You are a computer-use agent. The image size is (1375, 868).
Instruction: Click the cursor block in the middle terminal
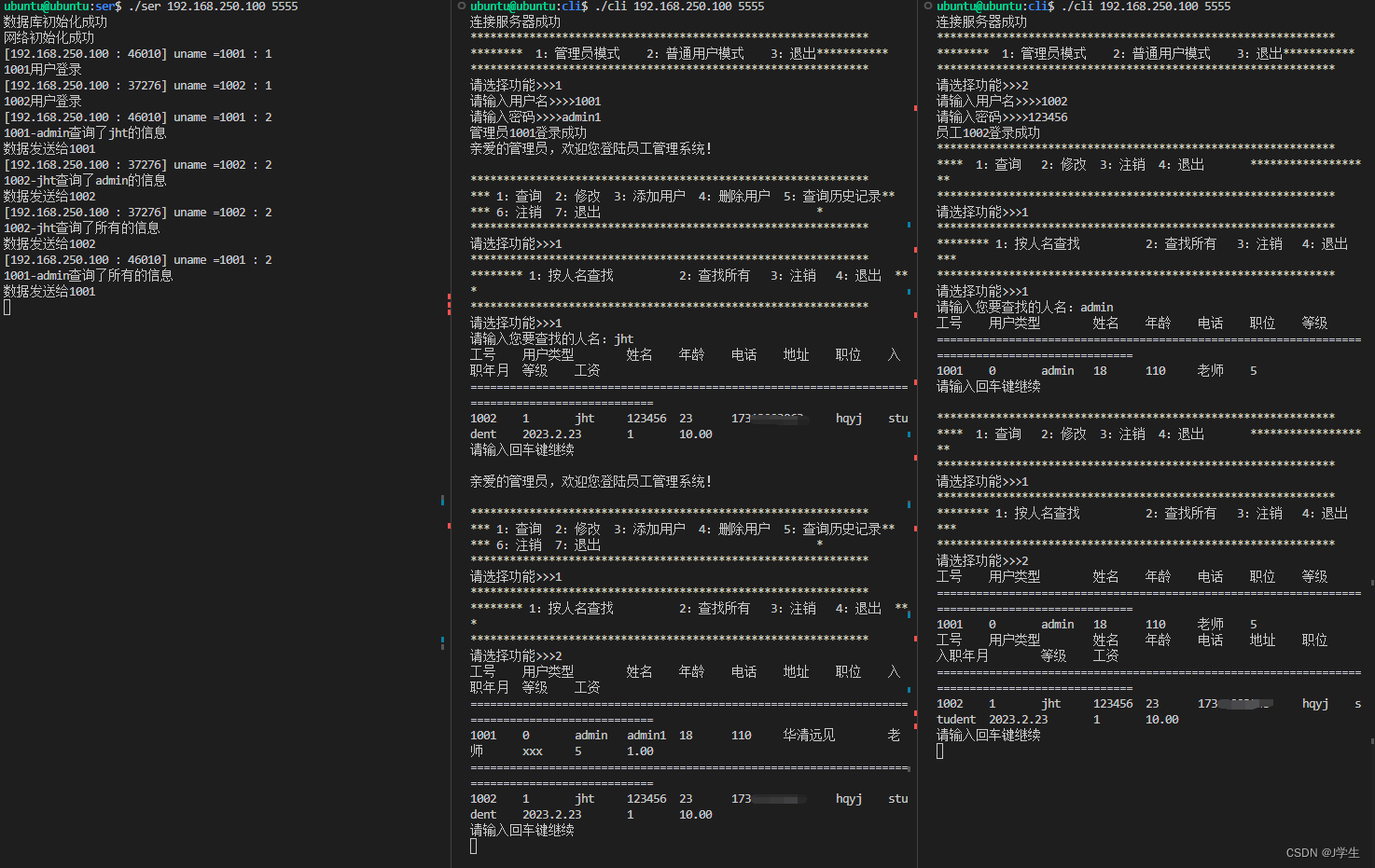pos(473,847)
